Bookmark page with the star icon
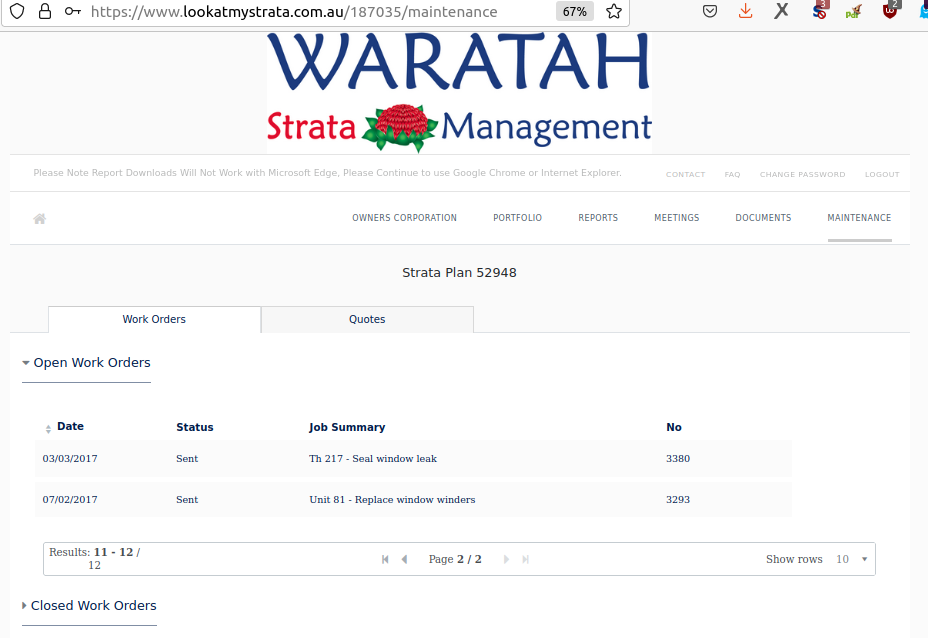Image resolution: width=928 pixels, height=638 pixels. (614, 11)
